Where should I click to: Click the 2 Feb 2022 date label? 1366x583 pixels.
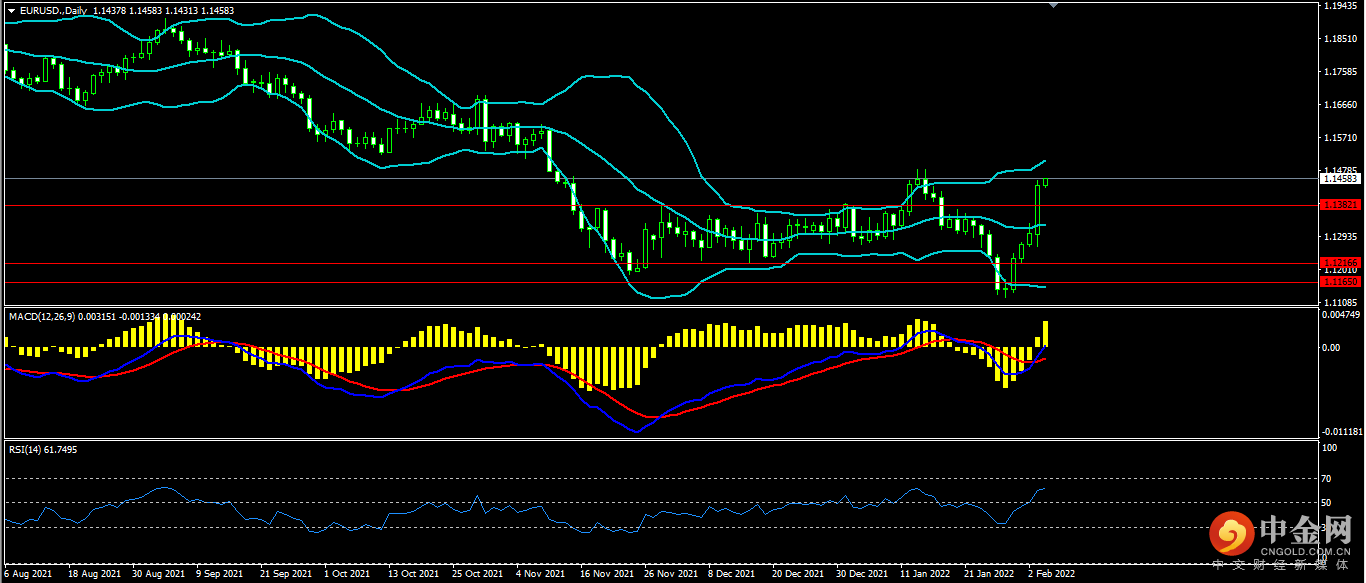point(1052,575)
